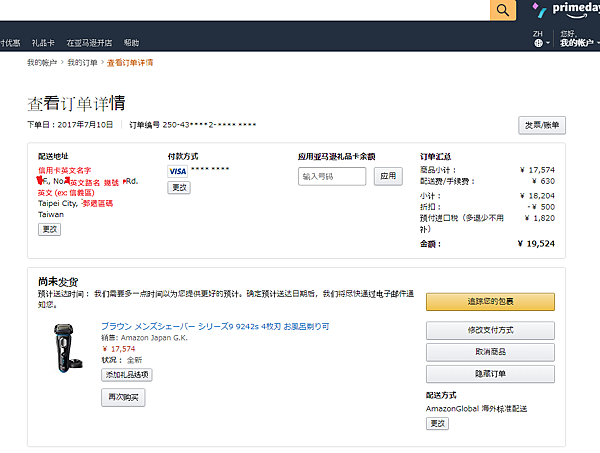The width and height of the screenshot is (600, 453).
Task: Select the 折扣 amount -¥ 500
Action: click(541, 207)
